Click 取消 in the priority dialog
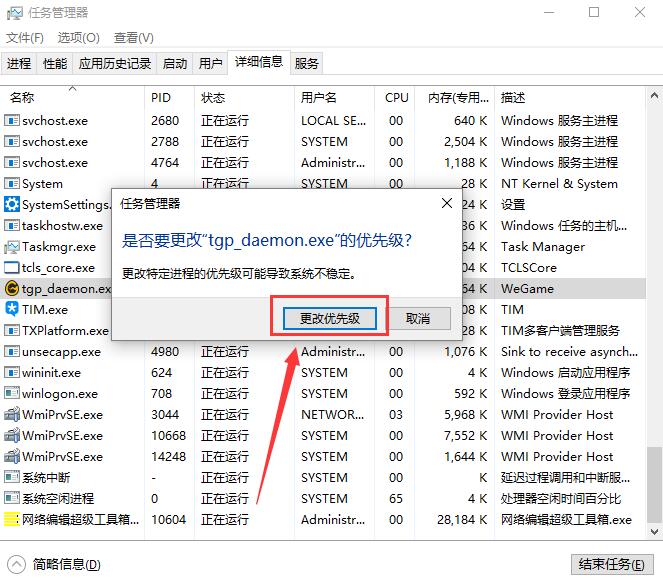This screenshot has height=585, width=663. click(x=418, y=318)
